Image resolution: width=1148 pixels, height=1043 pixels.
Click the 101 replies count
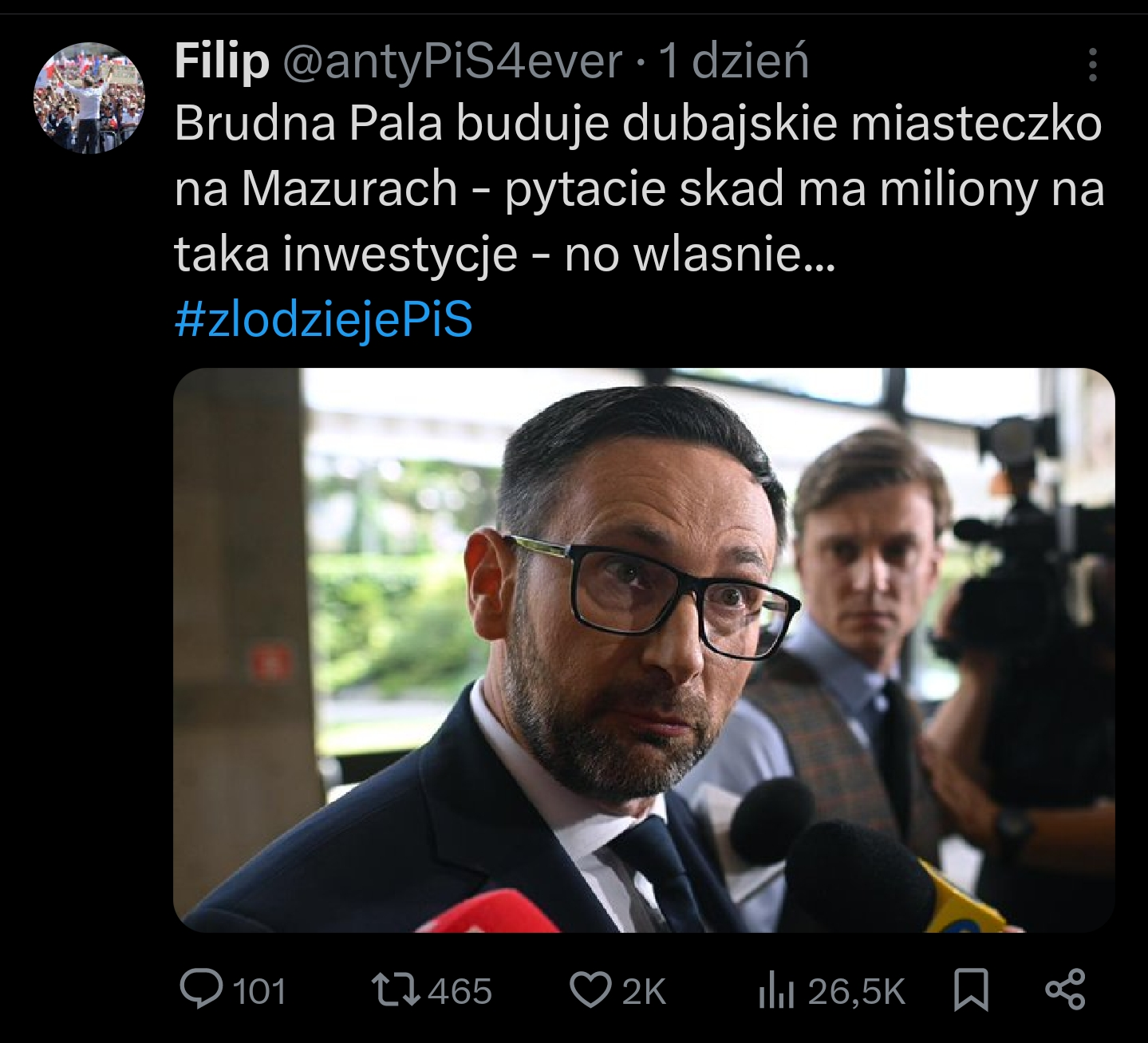point(258,991)
